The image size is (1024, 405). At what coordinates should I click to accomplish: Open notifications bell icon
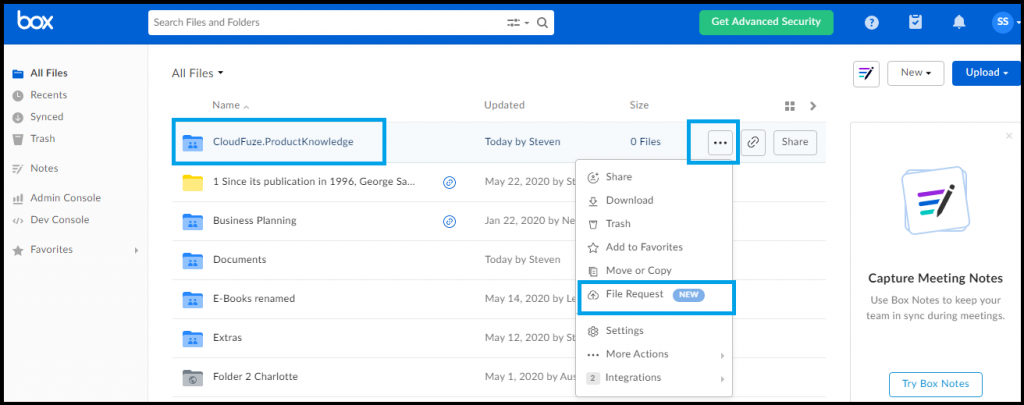(959, 22)
